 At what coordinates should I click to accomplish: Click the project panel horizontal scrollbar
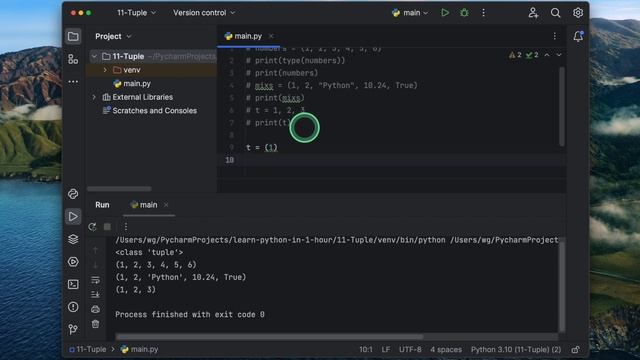[x=119, y=189]
